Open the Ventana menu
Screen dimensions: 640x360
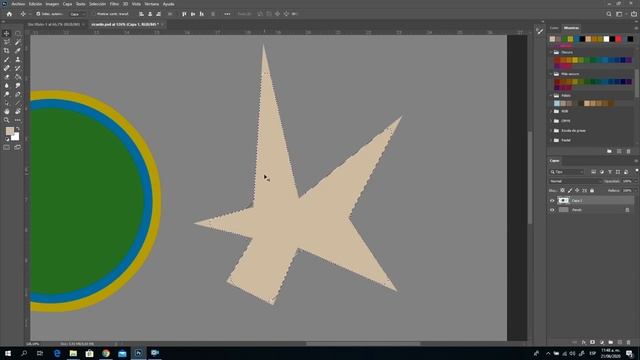pyautogui.click(x=151, y=4)
